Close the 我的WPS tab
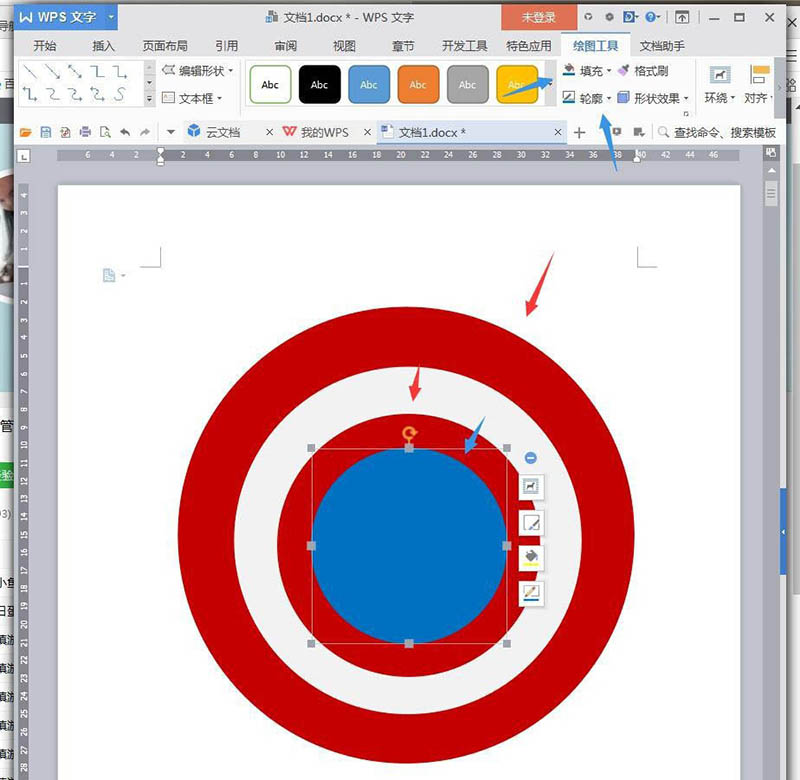This screenshot has height=780, width=800. pyautogui.click(x=367, y=132)
